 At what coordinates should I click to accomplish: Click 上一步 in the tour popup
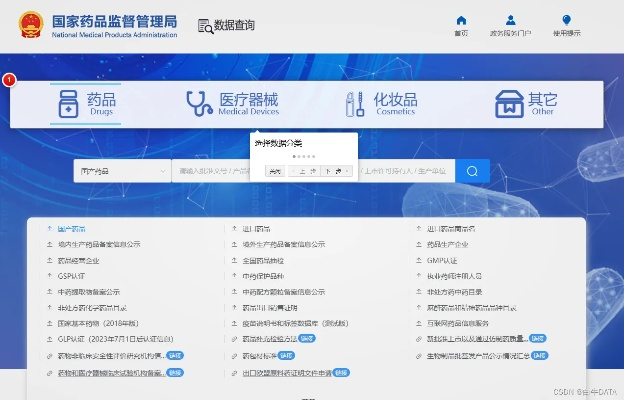[304, 171]
